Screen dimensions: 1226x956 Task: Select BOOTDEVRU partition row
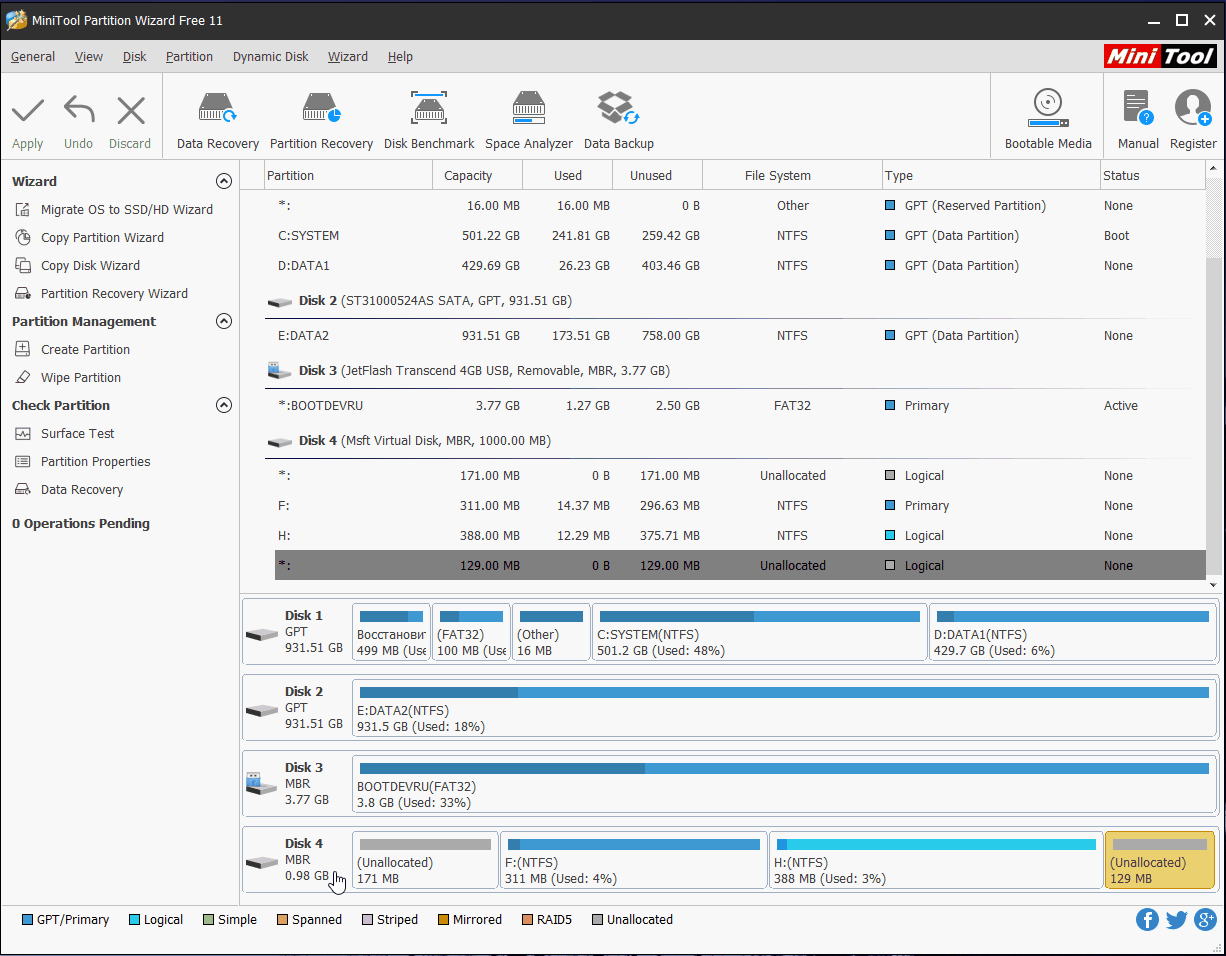click(x=739, y=406)
